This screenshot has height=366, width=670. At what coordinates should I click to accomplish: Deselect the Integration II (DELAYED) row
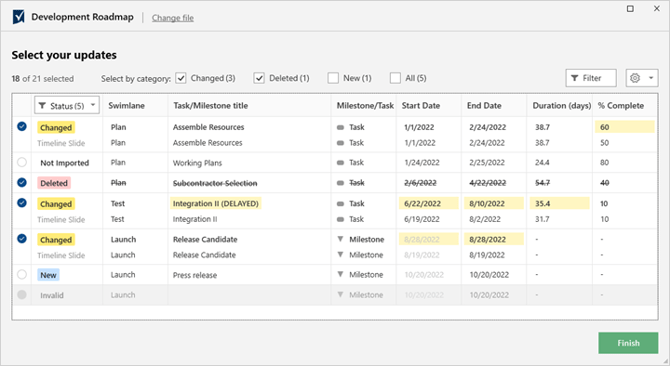pos(22,203)
